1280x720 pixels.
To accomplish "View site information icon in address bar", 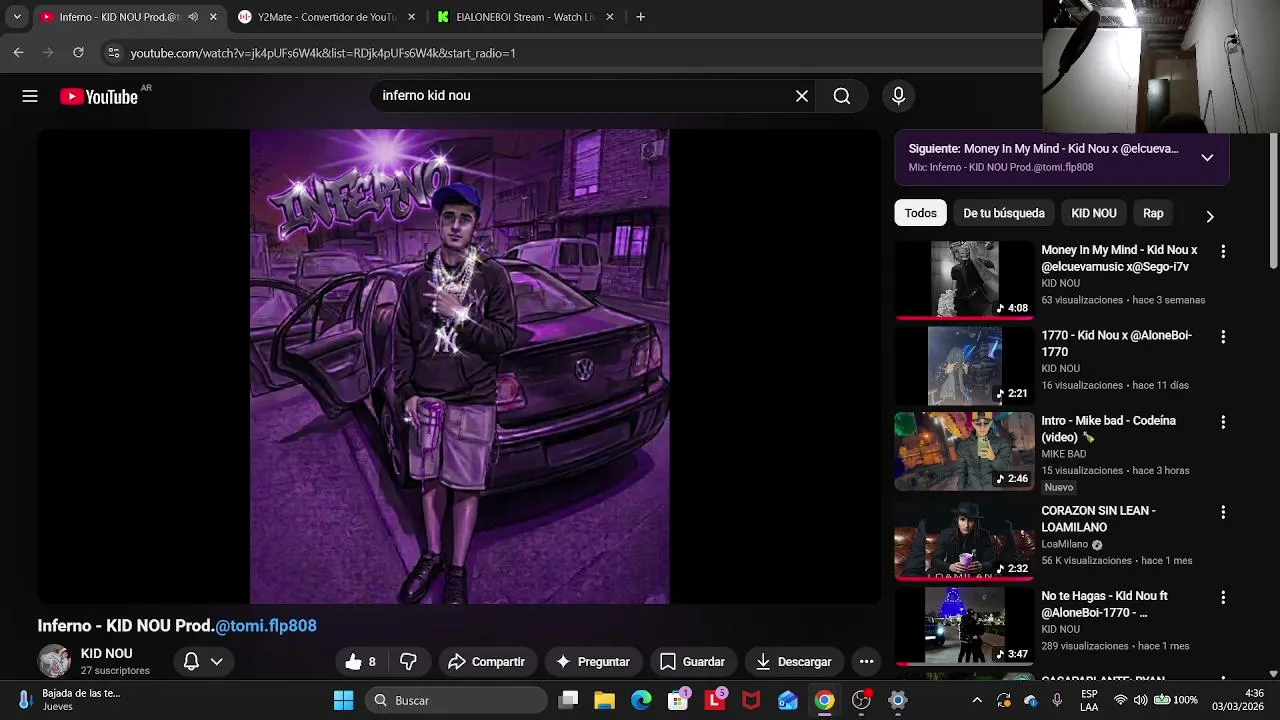I will (113, 53).
